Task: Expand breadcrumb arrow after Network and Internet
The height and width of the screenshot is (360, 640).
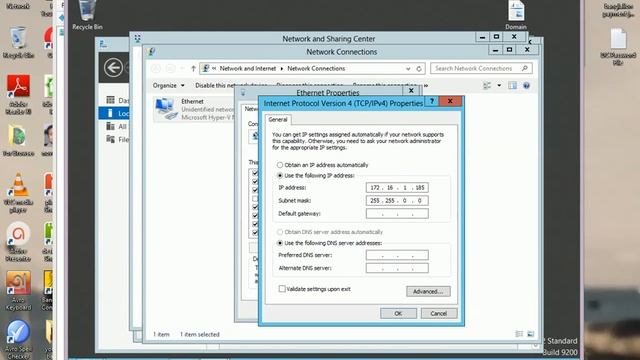Action: point(282,69)
